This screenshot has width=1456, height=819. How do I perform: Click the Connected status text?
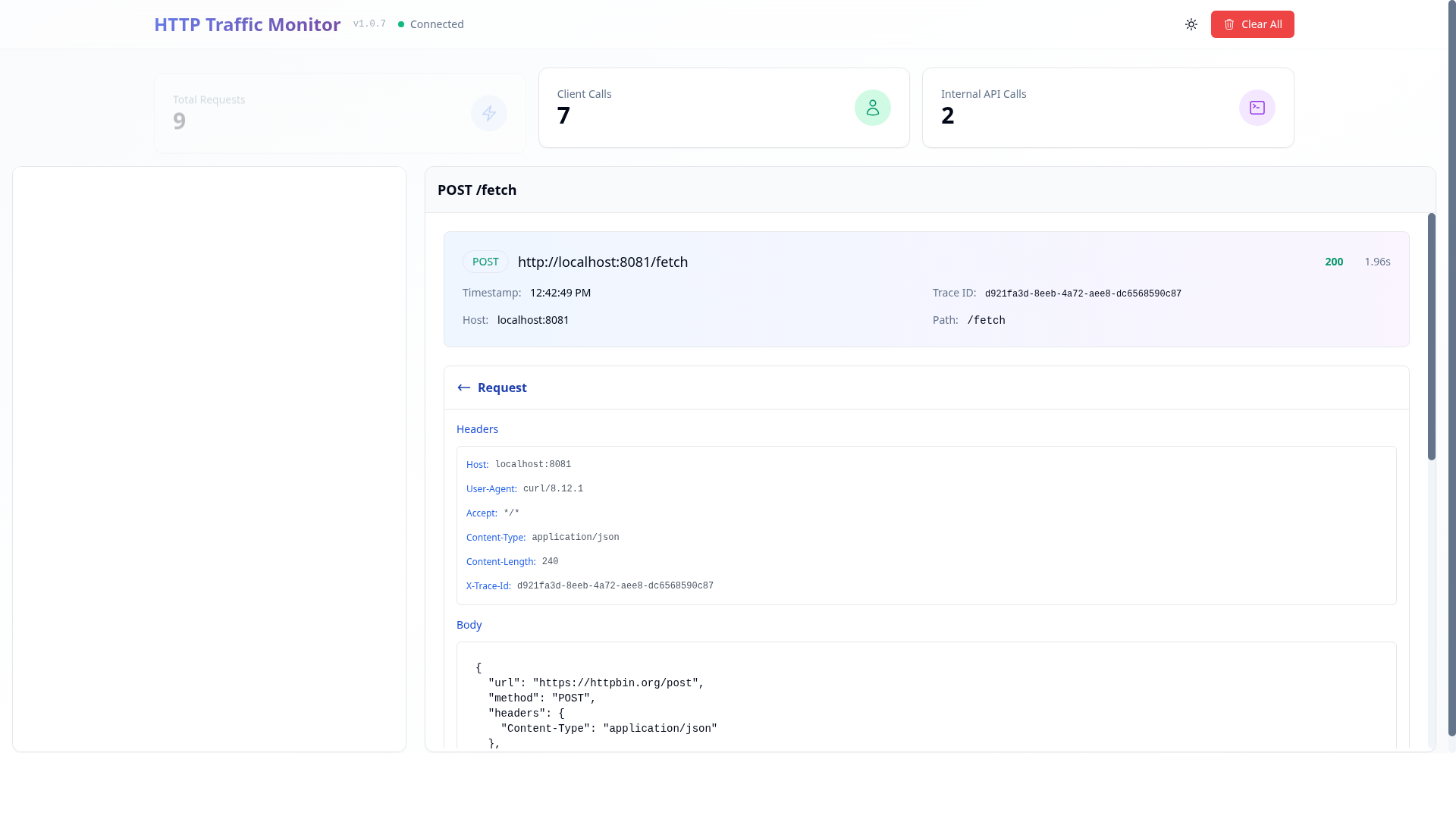pos(437,24)
